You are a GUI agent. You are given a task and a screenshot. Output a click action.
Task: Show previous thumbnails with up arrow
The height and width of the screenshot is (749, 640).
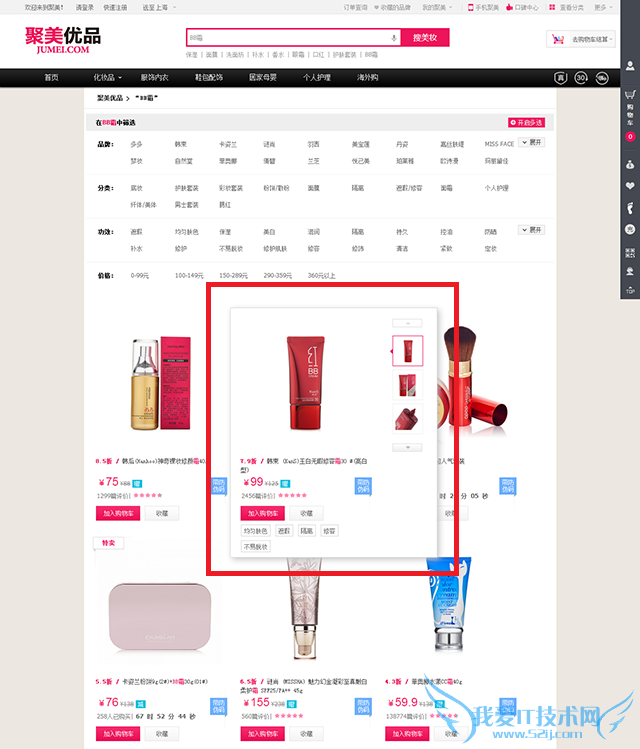click(x=407, y=323)
